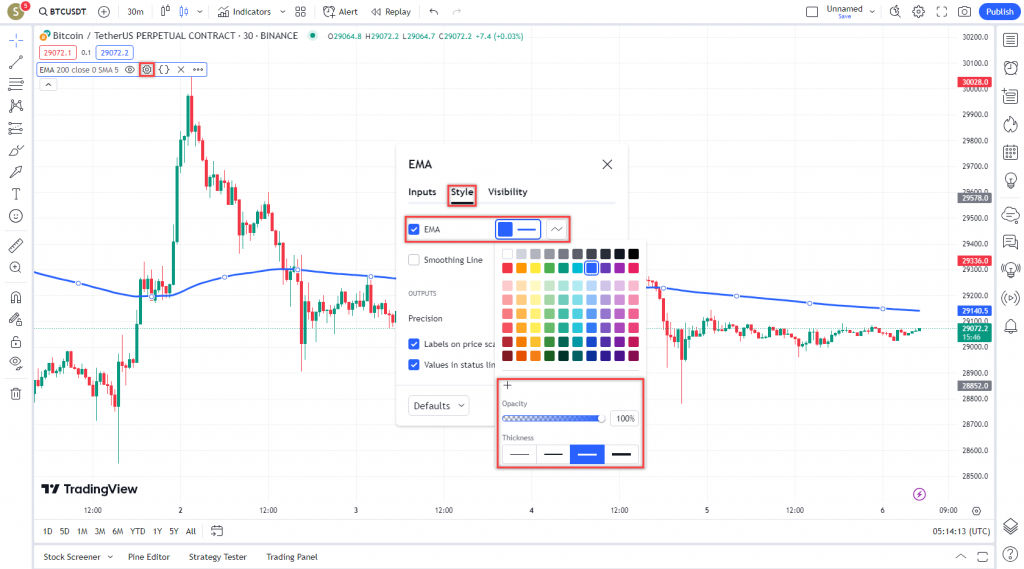
Task: Open EMA indicator settings gear
Action: coord(147,69)
